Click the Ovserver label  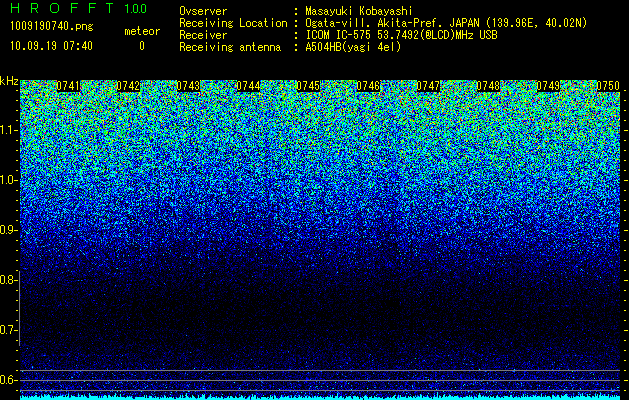point(203,11)
